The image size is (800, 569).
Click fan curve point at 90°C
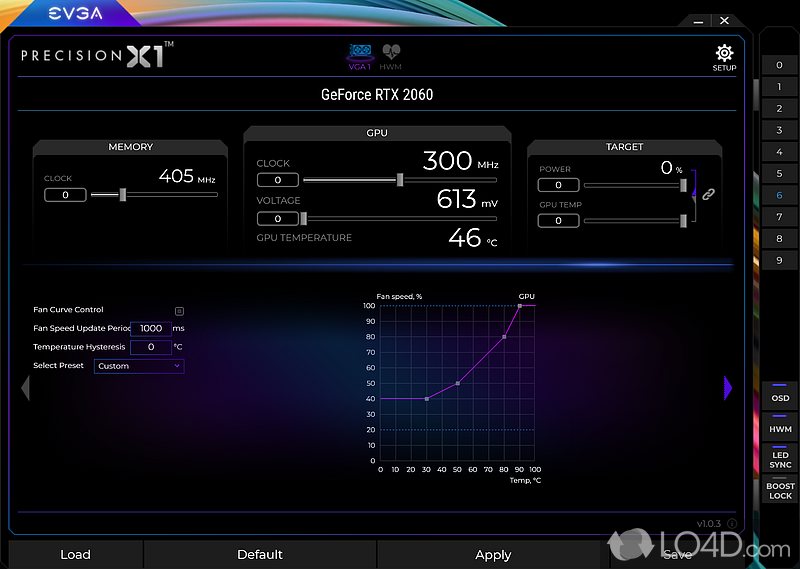pos(519,306)
